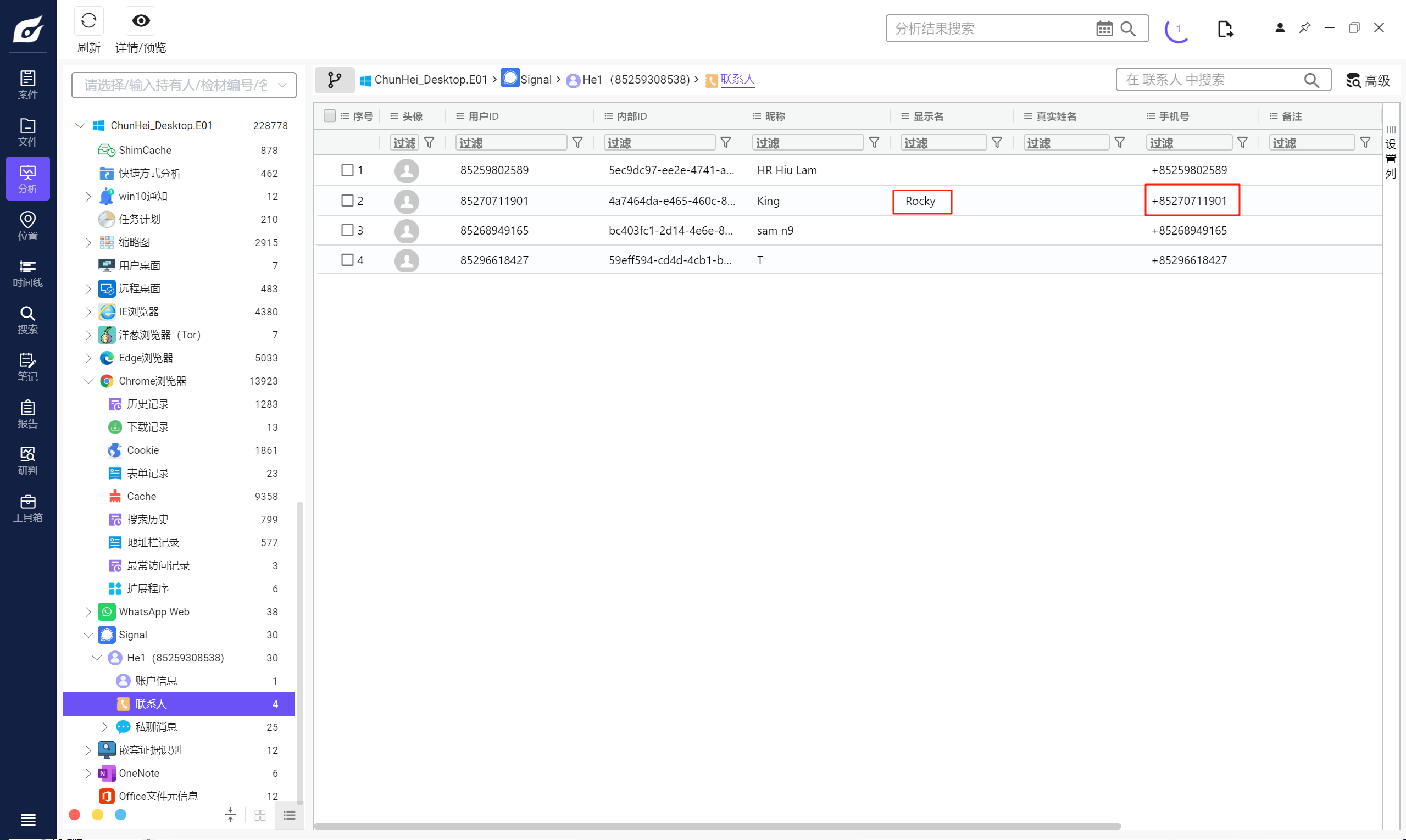Toggle the select-all checkbox in table header
This screenshot has width=1406, height=840.
pos(330,116)
